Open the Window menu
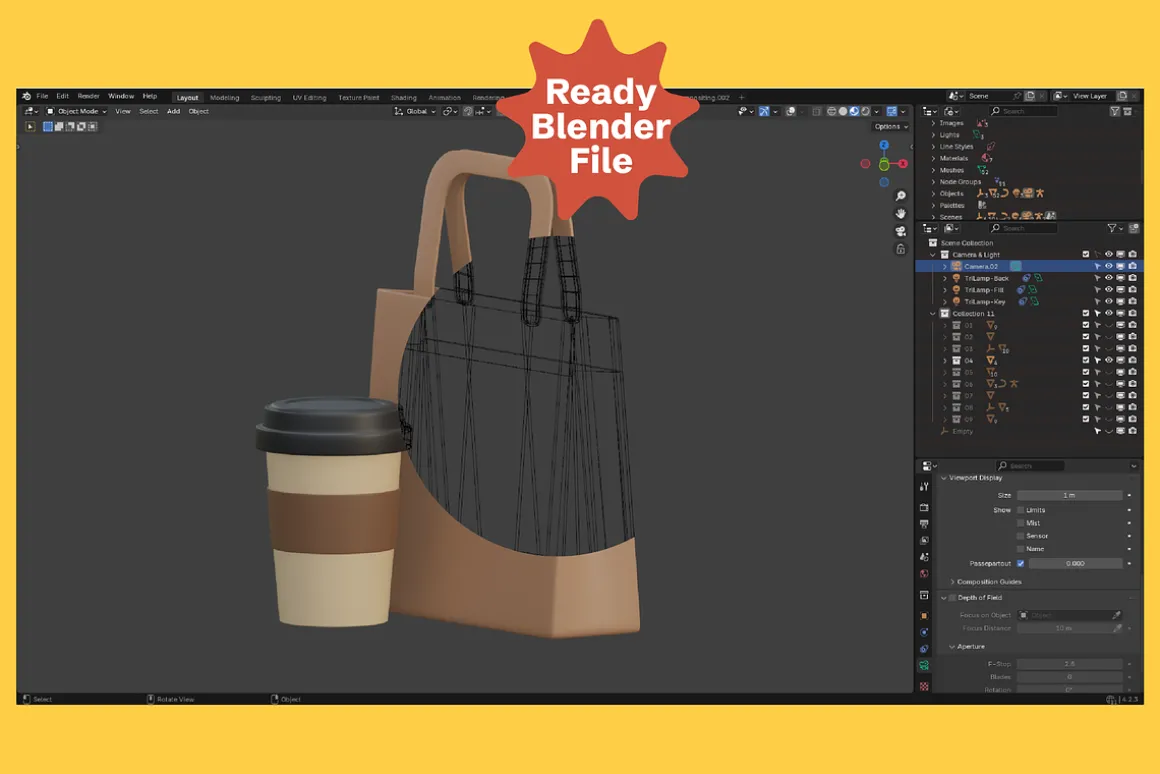This screenshot has height=774, width=1160. point(121,96)
